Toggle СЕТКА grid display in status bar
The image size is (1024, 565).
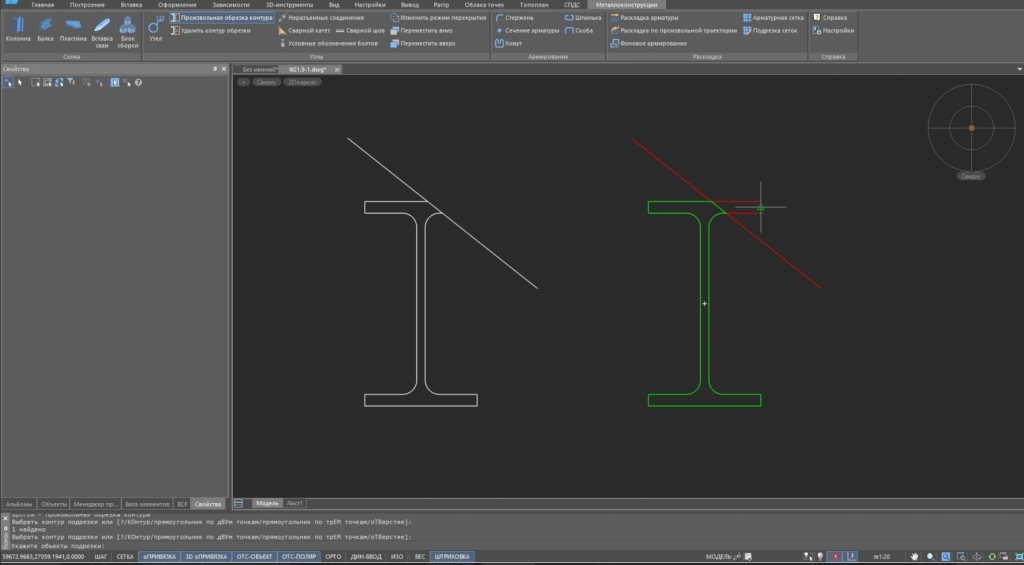tap(125, 556)
